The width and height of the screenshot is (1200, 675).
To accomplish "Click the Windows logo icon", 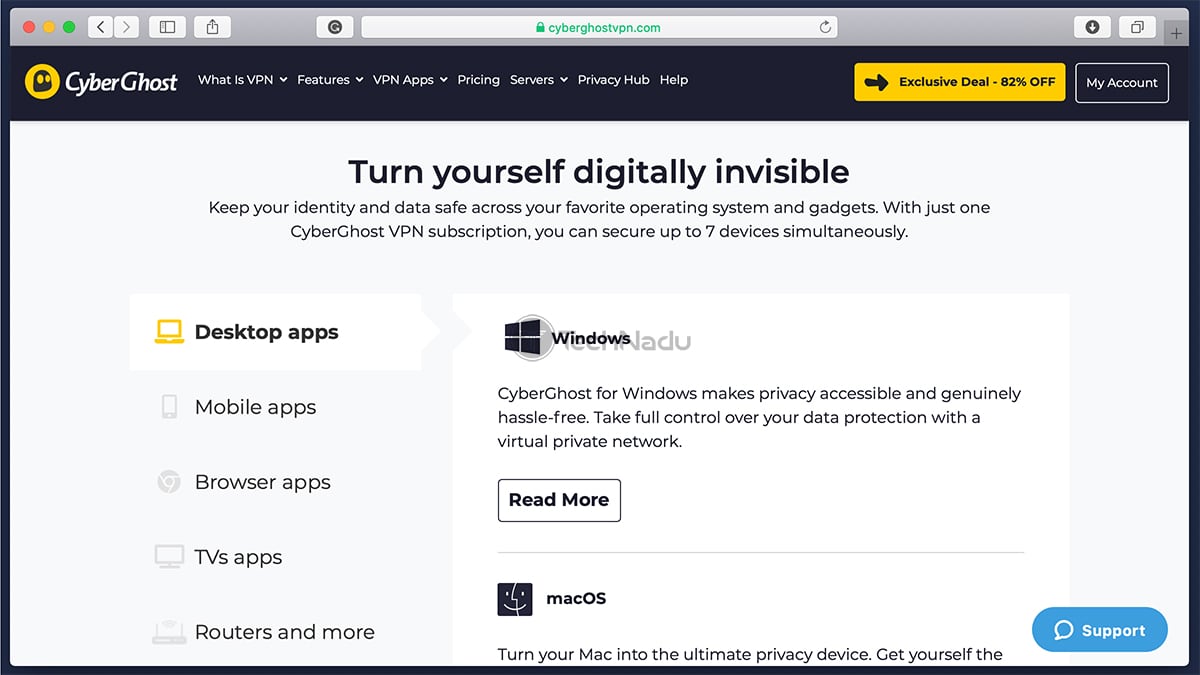I will coord(522,338).
